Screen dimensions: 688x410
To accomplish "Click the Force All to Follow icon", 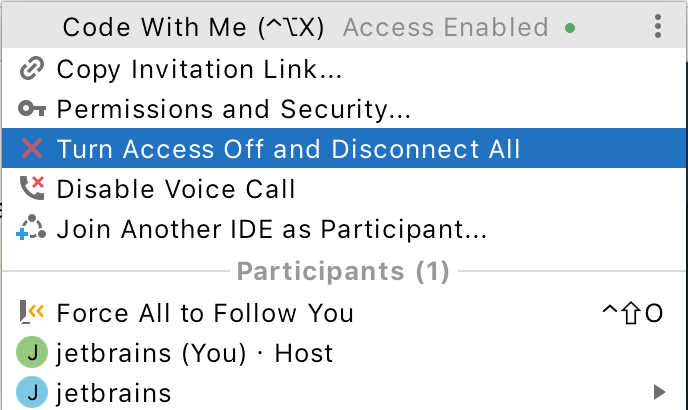I will point(32,313).
